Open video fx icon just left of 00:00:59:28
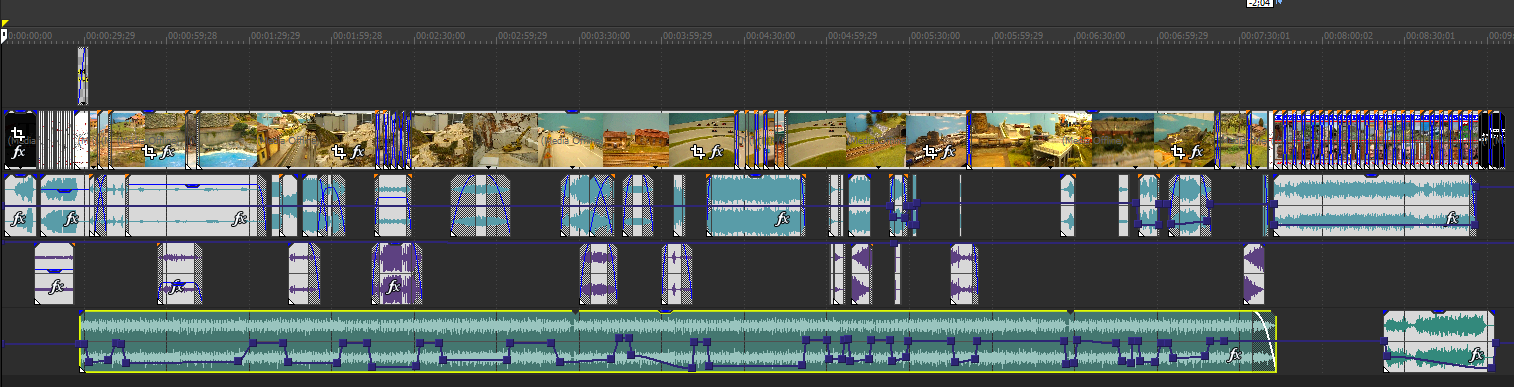 pos(168,153)
